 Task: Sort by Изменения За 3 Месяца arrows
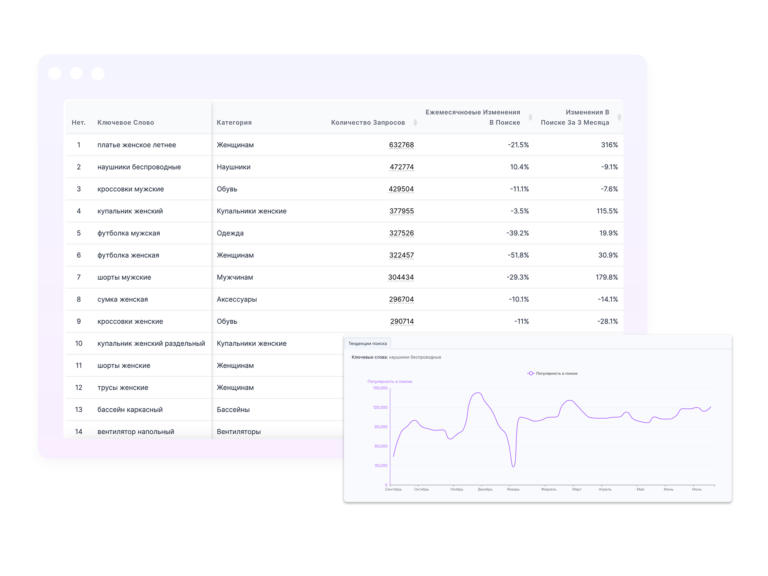pos(619,118)
